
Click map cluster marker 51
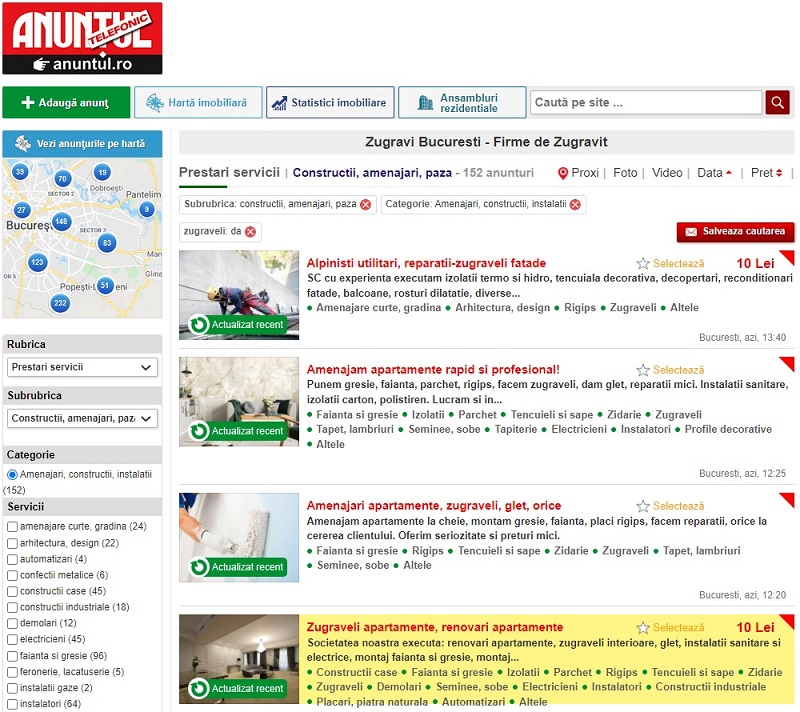click(x=105, y=285)
